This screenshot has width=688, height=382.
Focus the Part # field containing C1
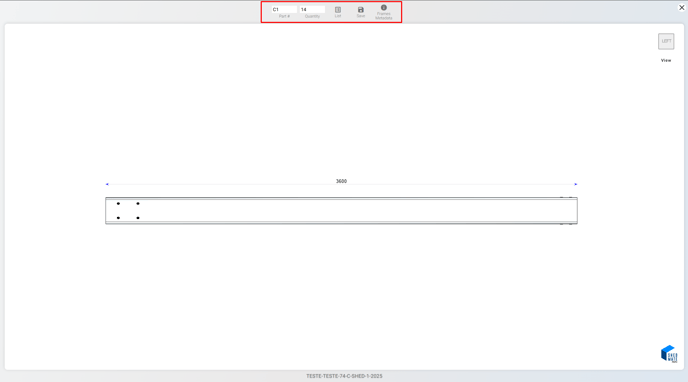point(284,9)
